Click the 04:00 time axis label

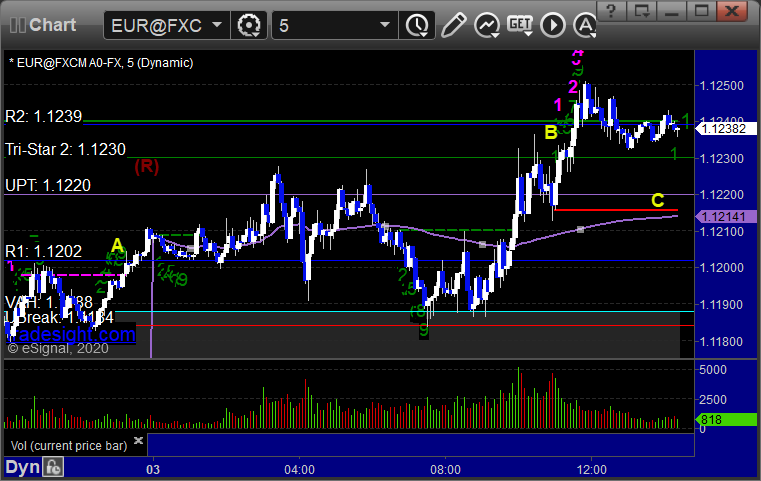coord(299,470)
